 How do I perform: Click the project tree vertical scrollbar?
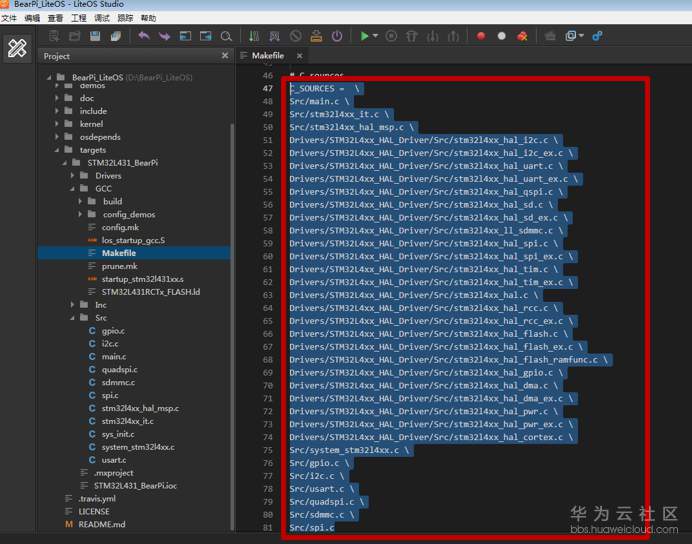point(232,326)
